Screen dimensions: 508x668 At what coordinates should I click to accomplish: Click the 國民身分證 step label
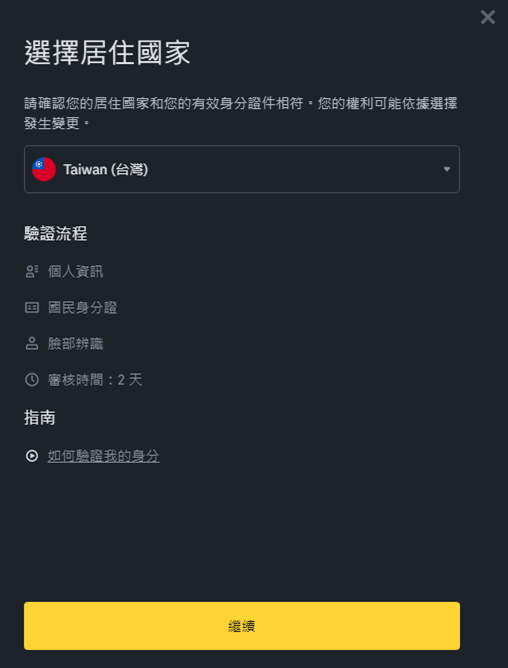[x=82, y=308]
